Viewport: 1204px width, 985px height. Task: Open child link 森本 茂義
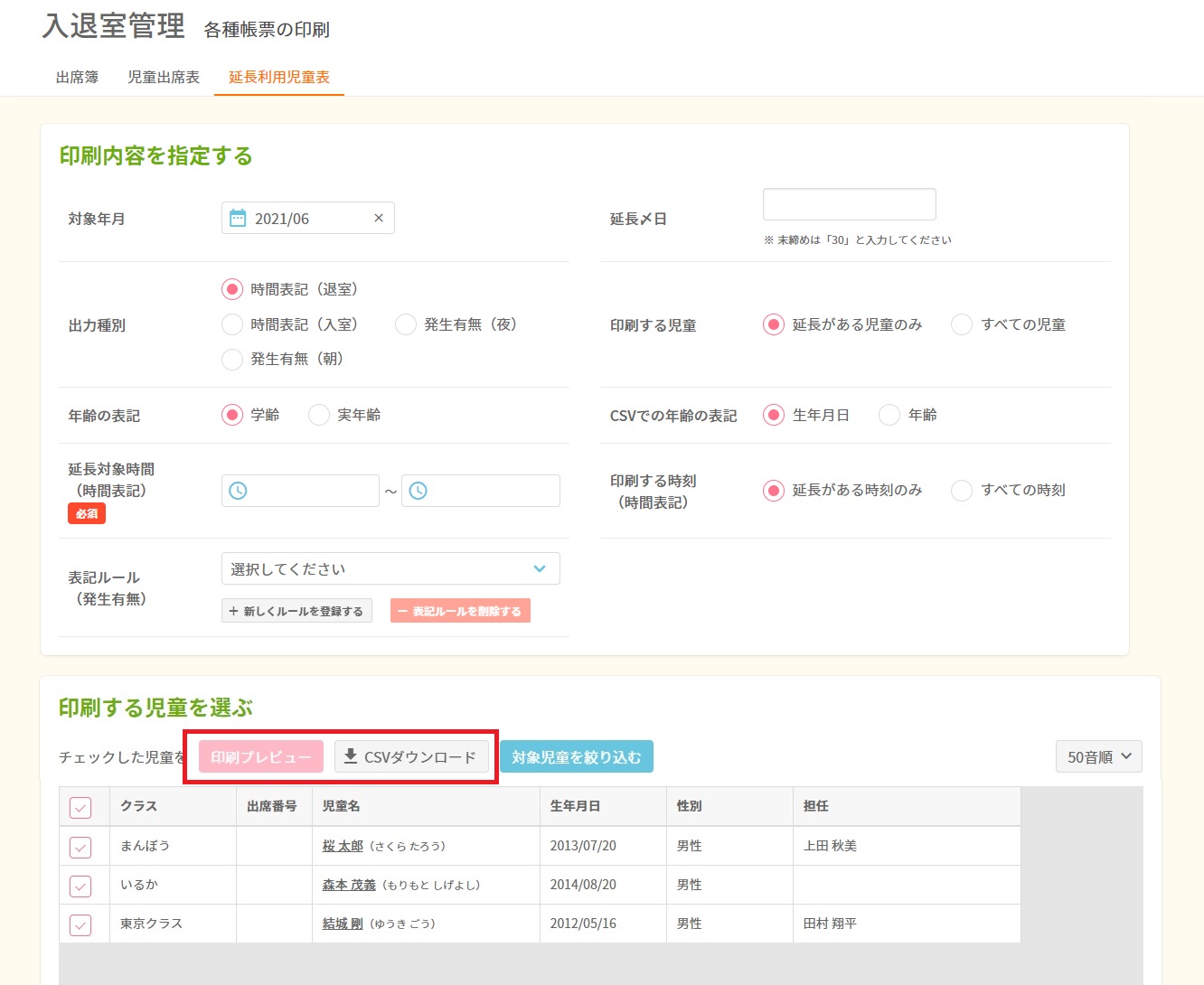(349, 885)
